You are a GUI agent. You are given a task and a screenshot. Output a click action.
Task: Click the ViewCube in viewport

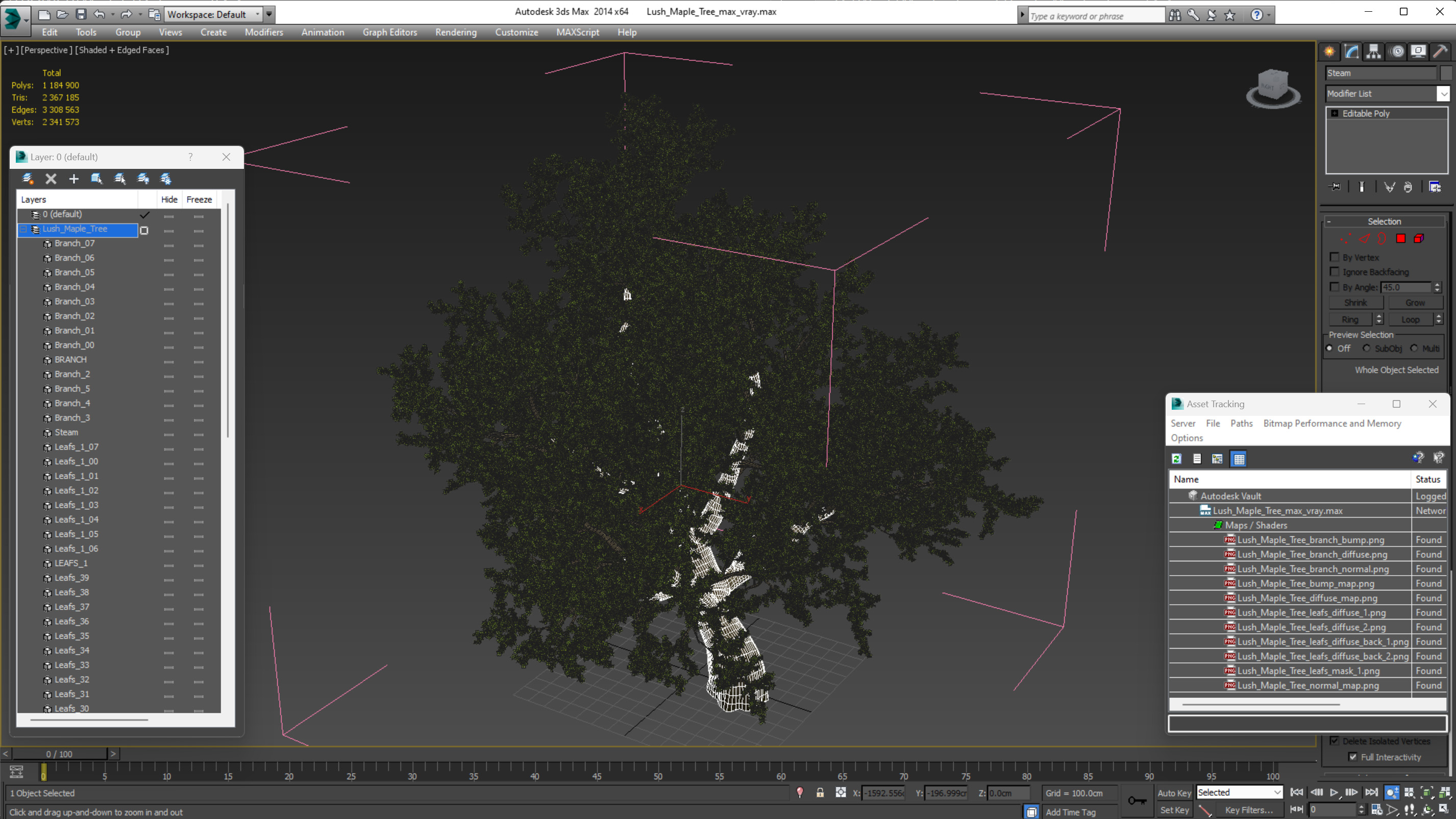1273,88
